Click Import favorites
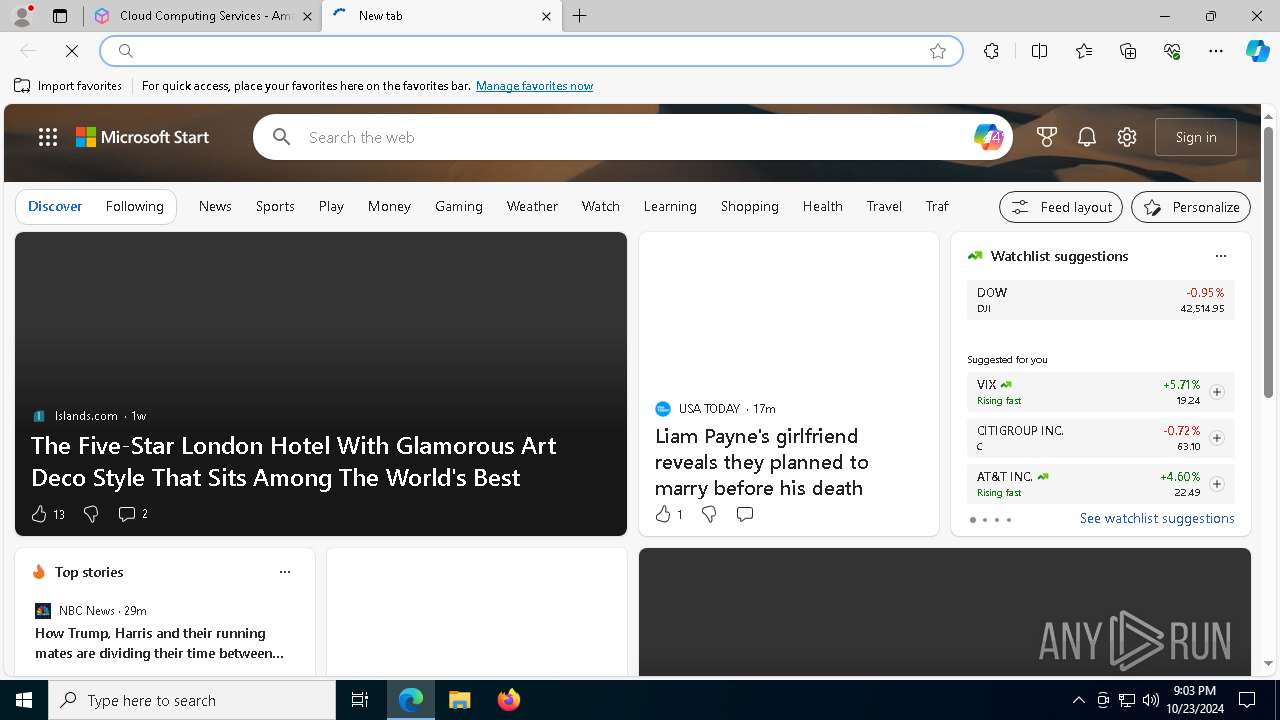1280x720 pixels. 68,86
